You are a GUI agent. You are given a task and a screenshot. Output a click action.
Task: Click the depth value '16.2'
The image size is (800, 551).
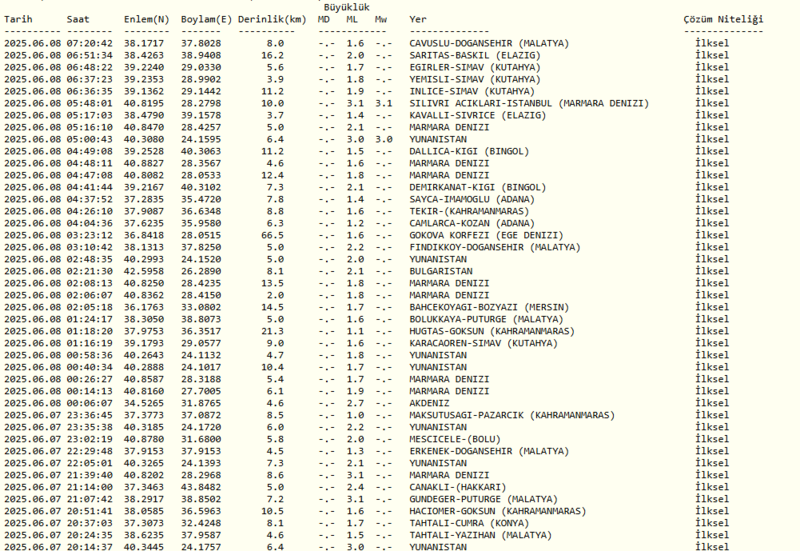click(x=272, y=55)
